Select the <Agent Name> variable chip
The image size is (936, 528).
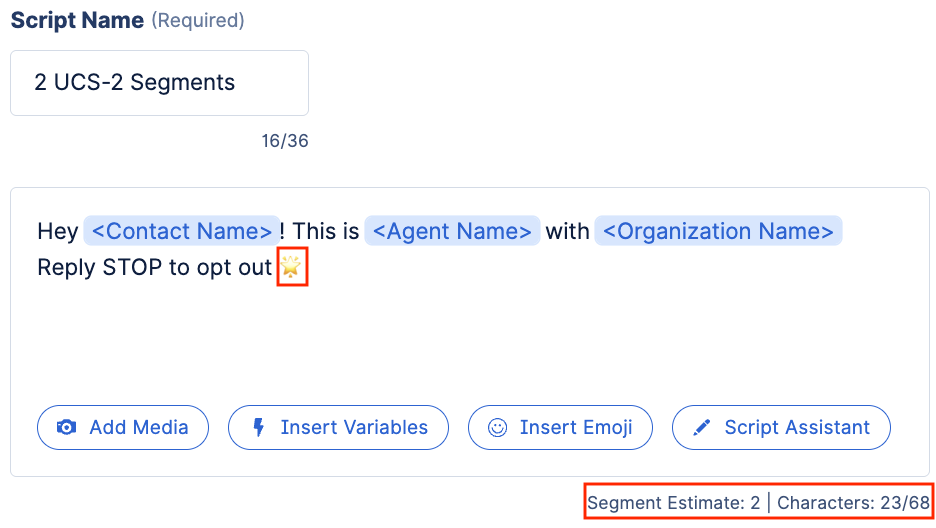pyautogui.click(x=452, y=231)
